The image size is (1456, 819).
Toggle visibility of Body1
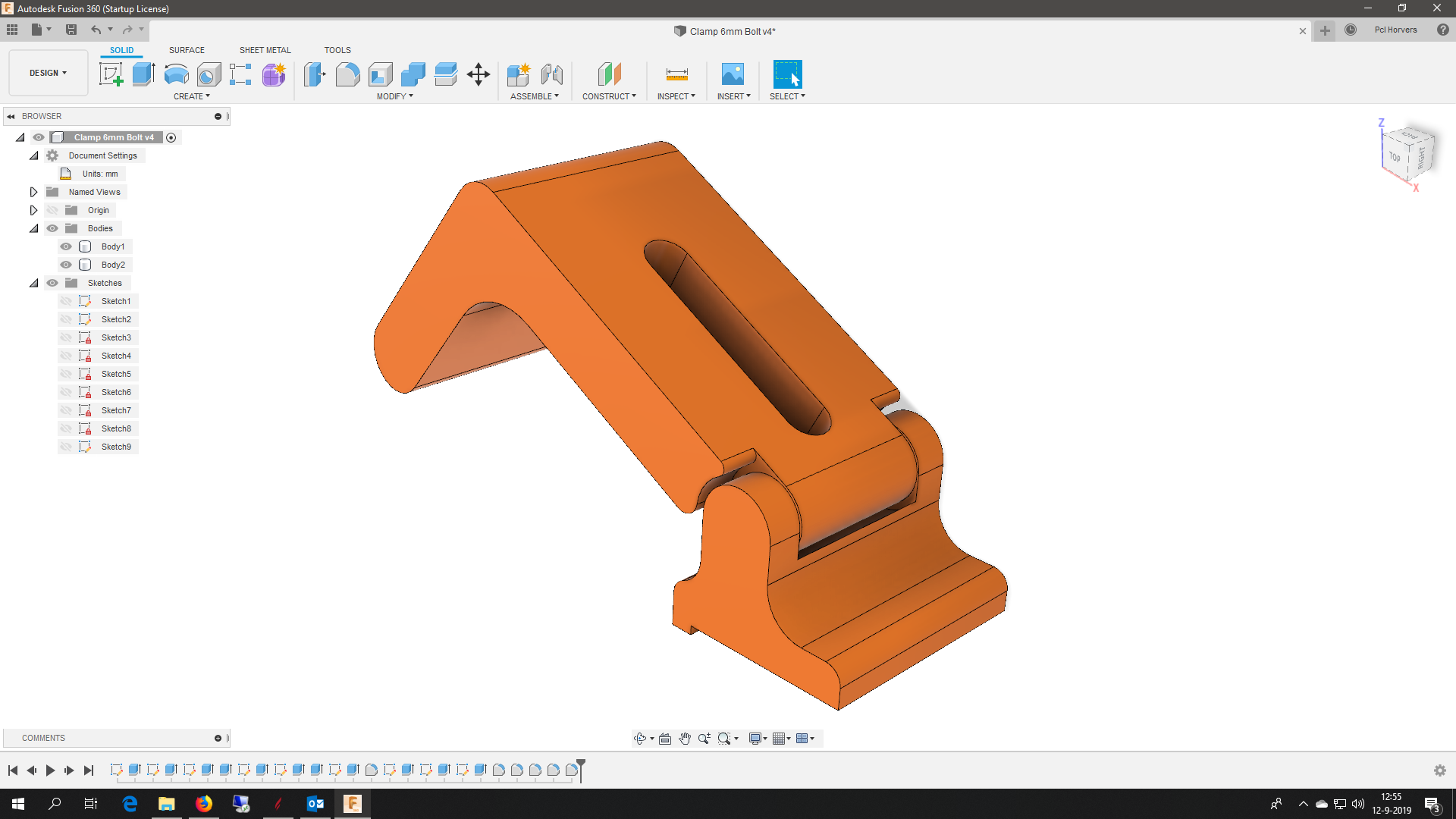point(66,246)
